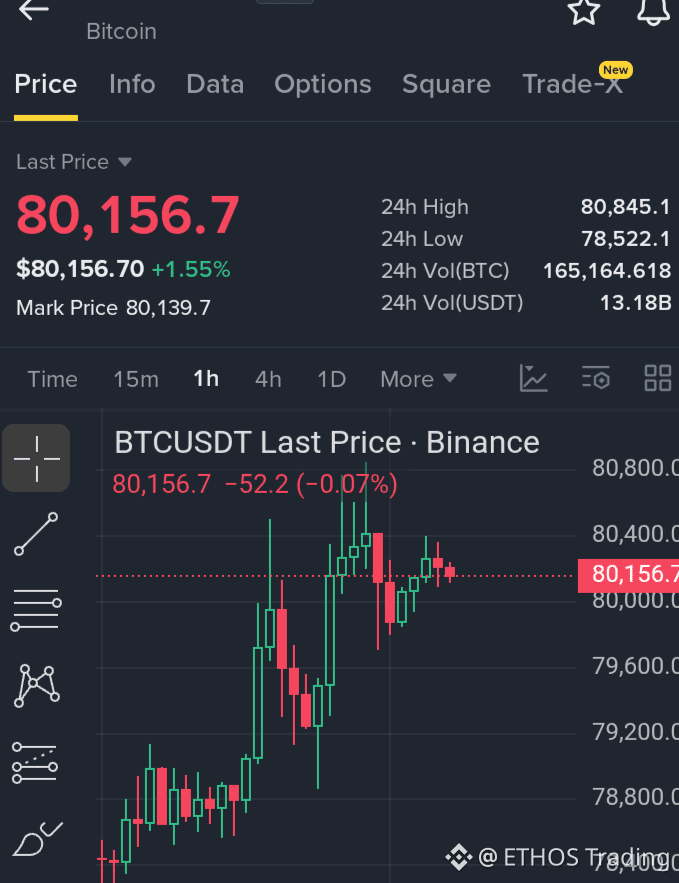Open the Data tab
This screenshot has height=883, width=679.
click(x=215, y=84)
